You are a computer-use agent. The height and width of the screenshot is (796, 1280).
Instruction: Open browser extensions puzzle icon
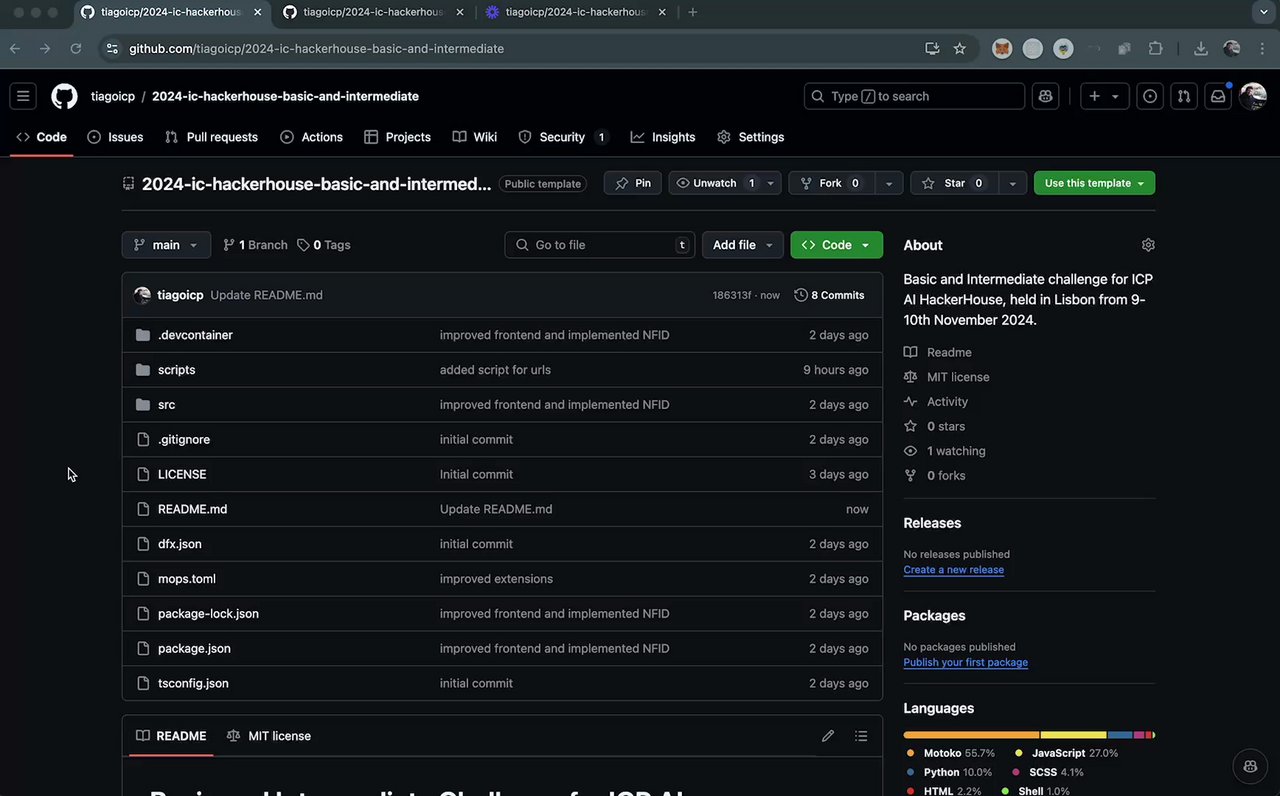[1156, 48]
